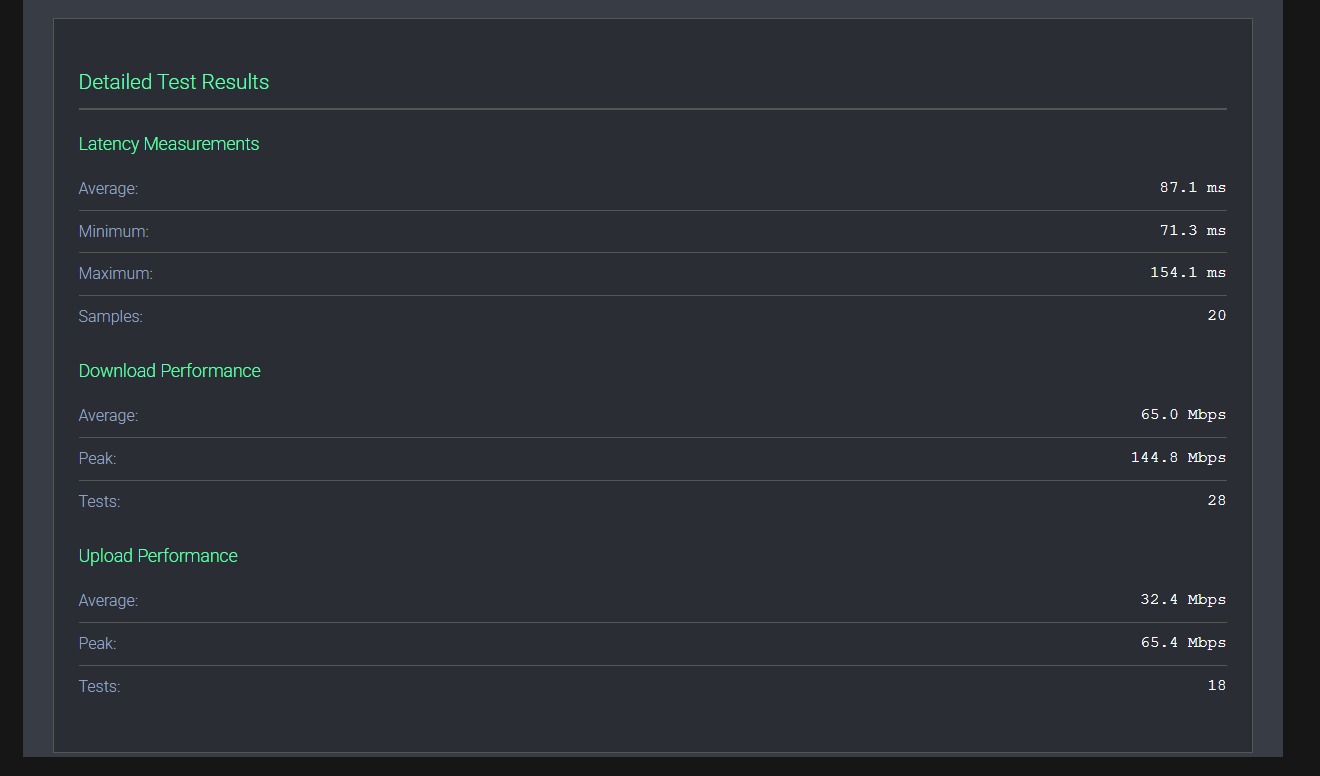Click the 32.4 Mbps upload average value
This screenshot has height=776, width=1320.
pos(1183,600)
